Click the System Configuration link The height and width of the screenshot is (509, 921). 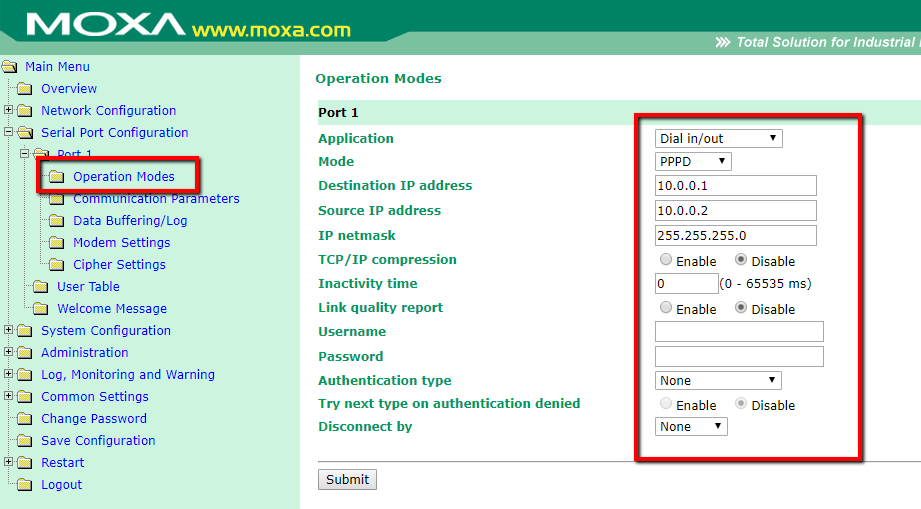[x=106, y=331]
